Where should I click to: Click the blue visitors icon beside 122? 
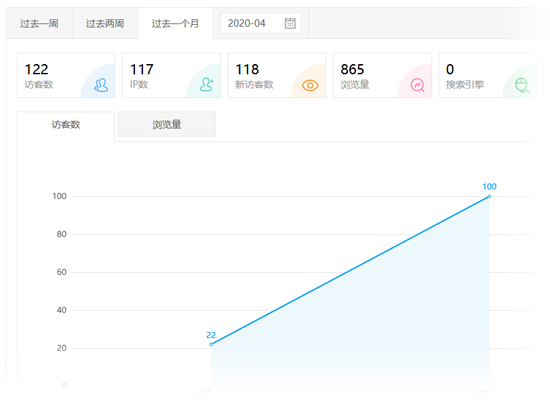point(101,85)
